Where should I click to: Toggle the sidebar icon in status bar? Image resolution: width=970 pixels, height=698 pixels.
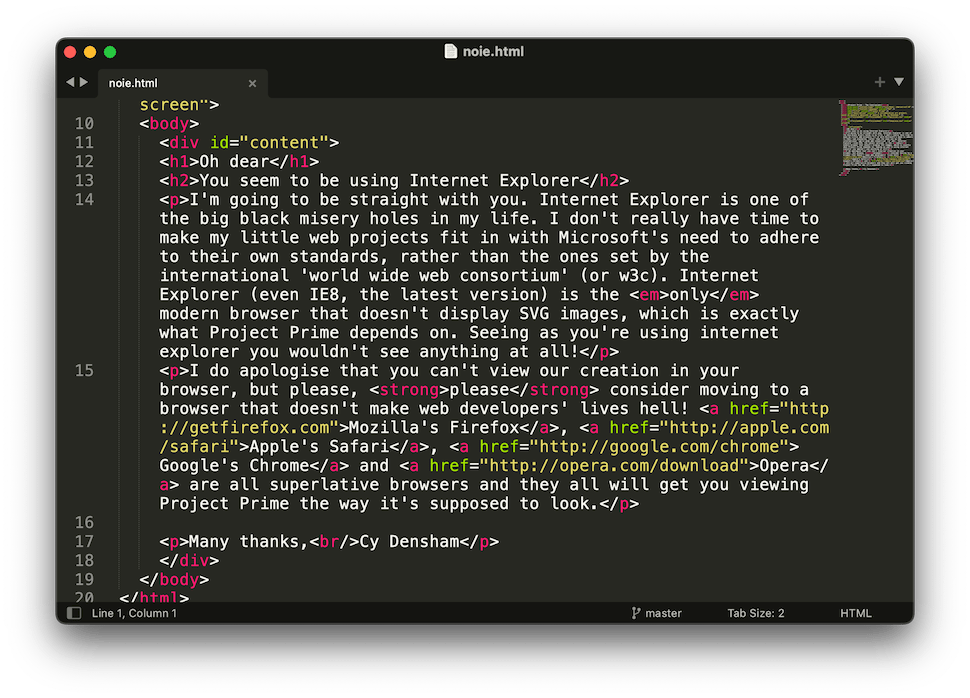[x=74, y=613]
